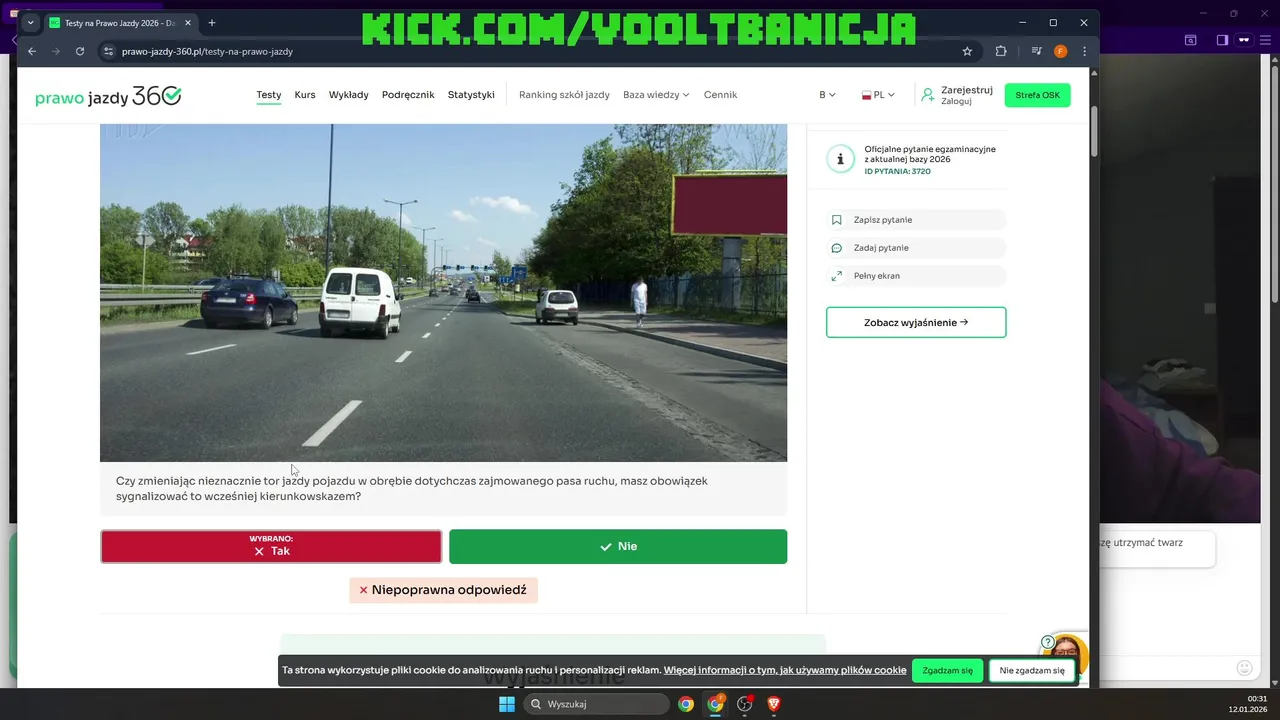The height and width of the screenshot is (720, 1280).
Task: Click the chat icon for Zadaj pytanie
Action: click(x=837, y=248)
